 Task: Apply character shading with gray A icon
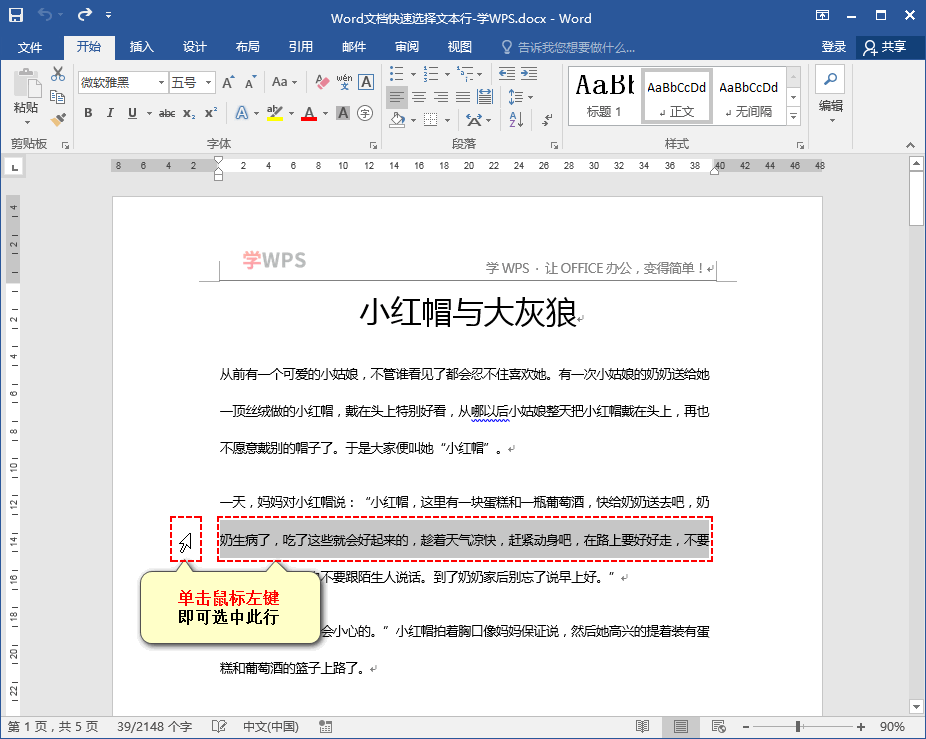[343, 113]
